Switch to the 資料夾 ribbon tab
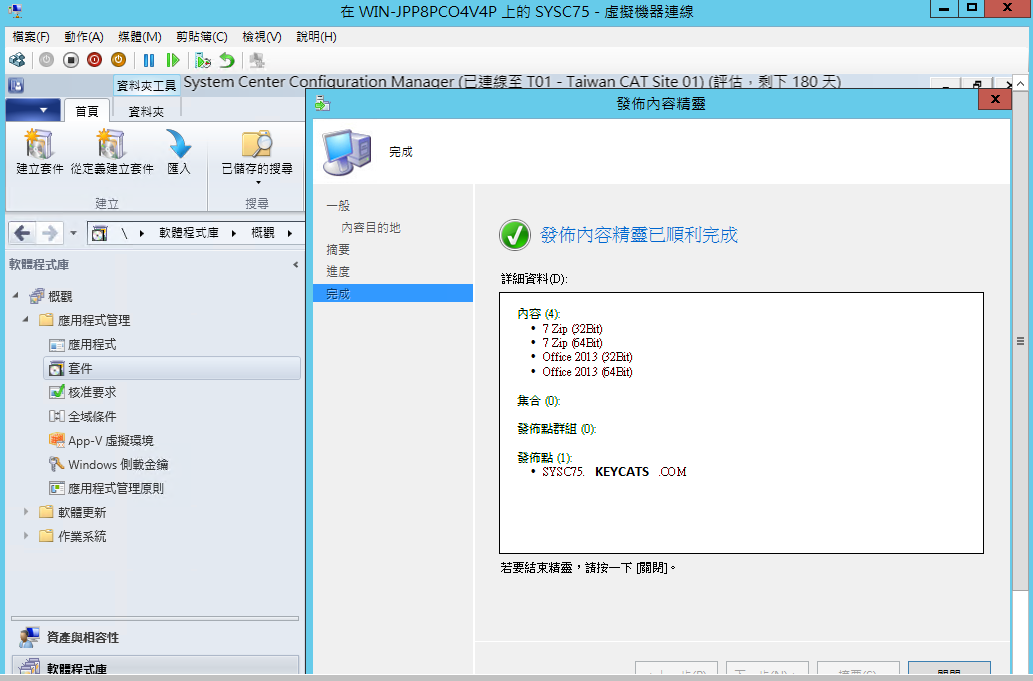This screenshot has height=681, width=1033. (146, 111)
